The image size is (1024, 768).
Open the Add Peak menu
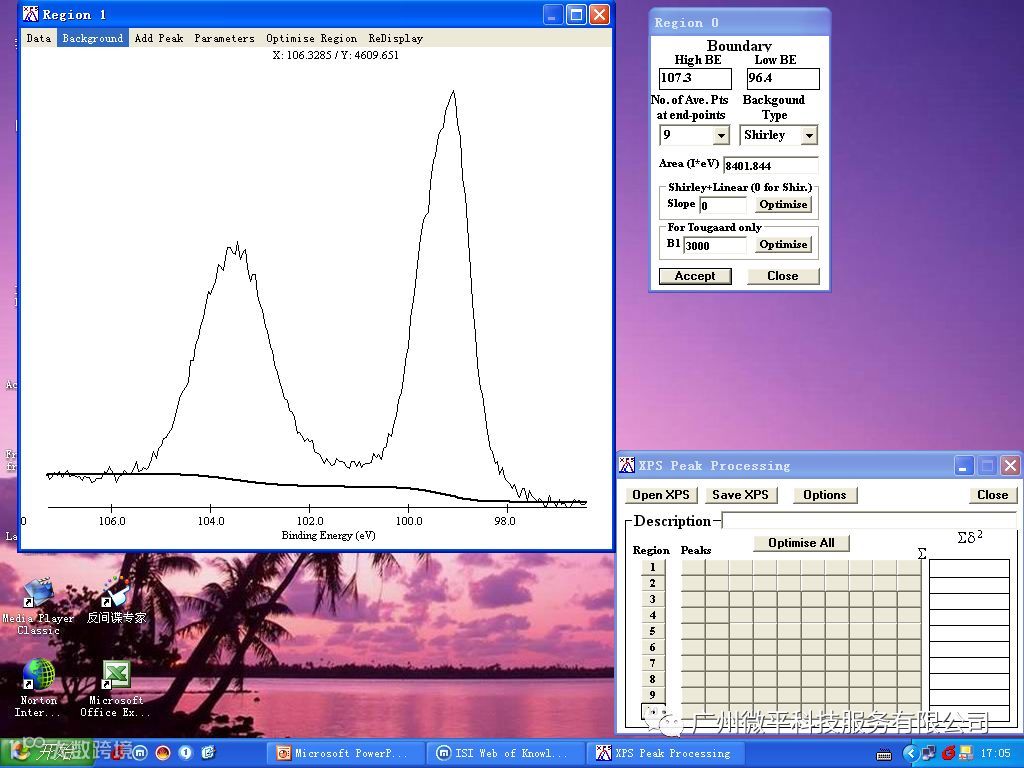(x=159, y=39)
